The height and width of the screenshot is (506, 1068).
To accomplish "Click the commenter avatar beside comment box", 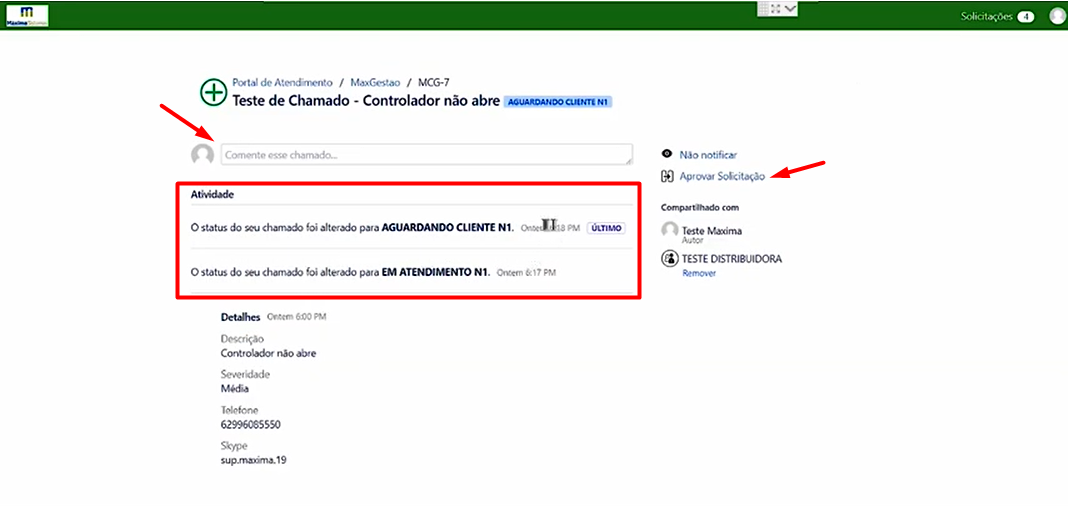I will coord(202,155).
